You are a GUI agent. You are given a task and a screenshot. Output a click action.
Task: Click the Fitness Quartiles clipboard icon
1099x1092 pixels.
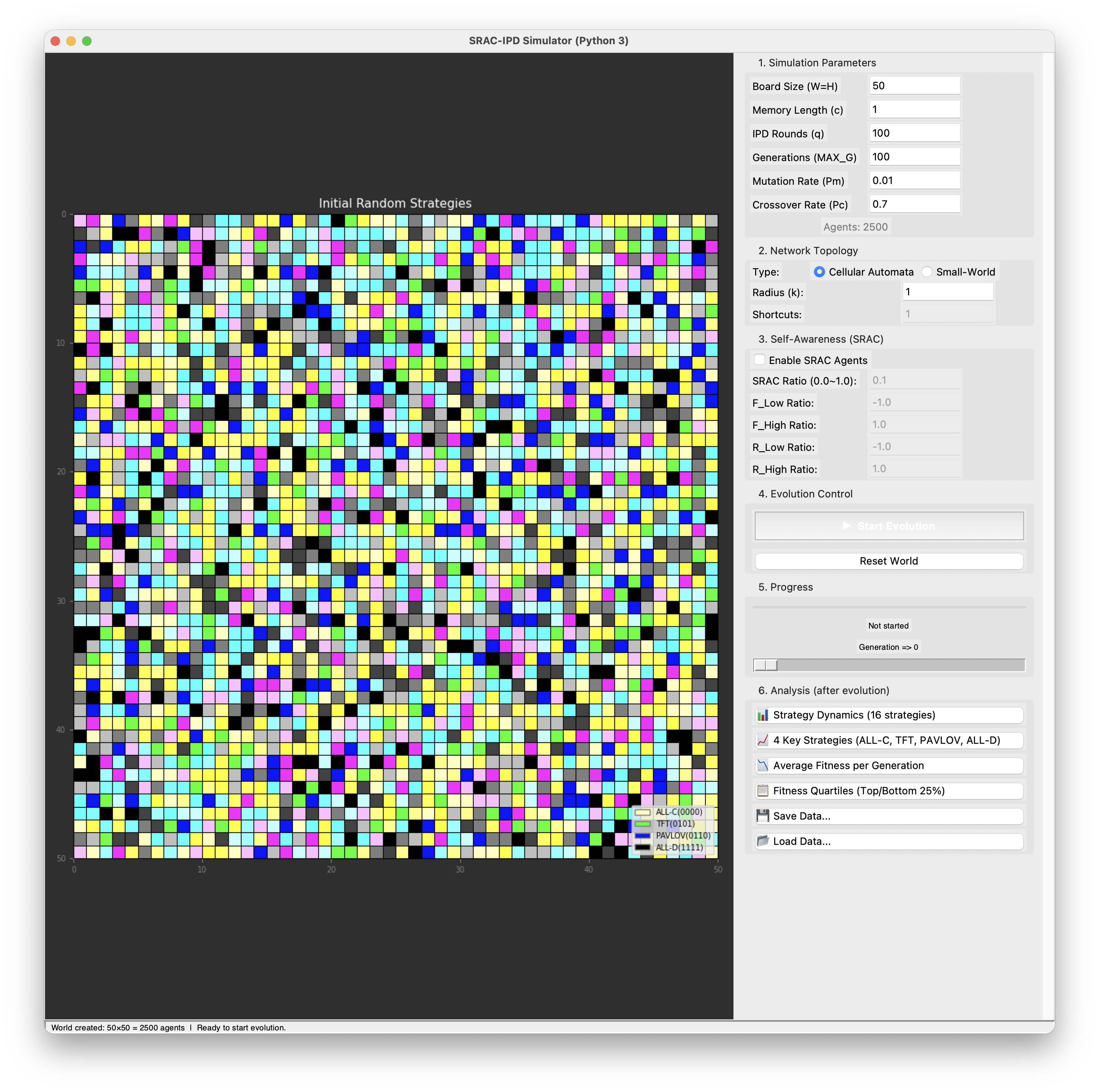coord(763,790)
